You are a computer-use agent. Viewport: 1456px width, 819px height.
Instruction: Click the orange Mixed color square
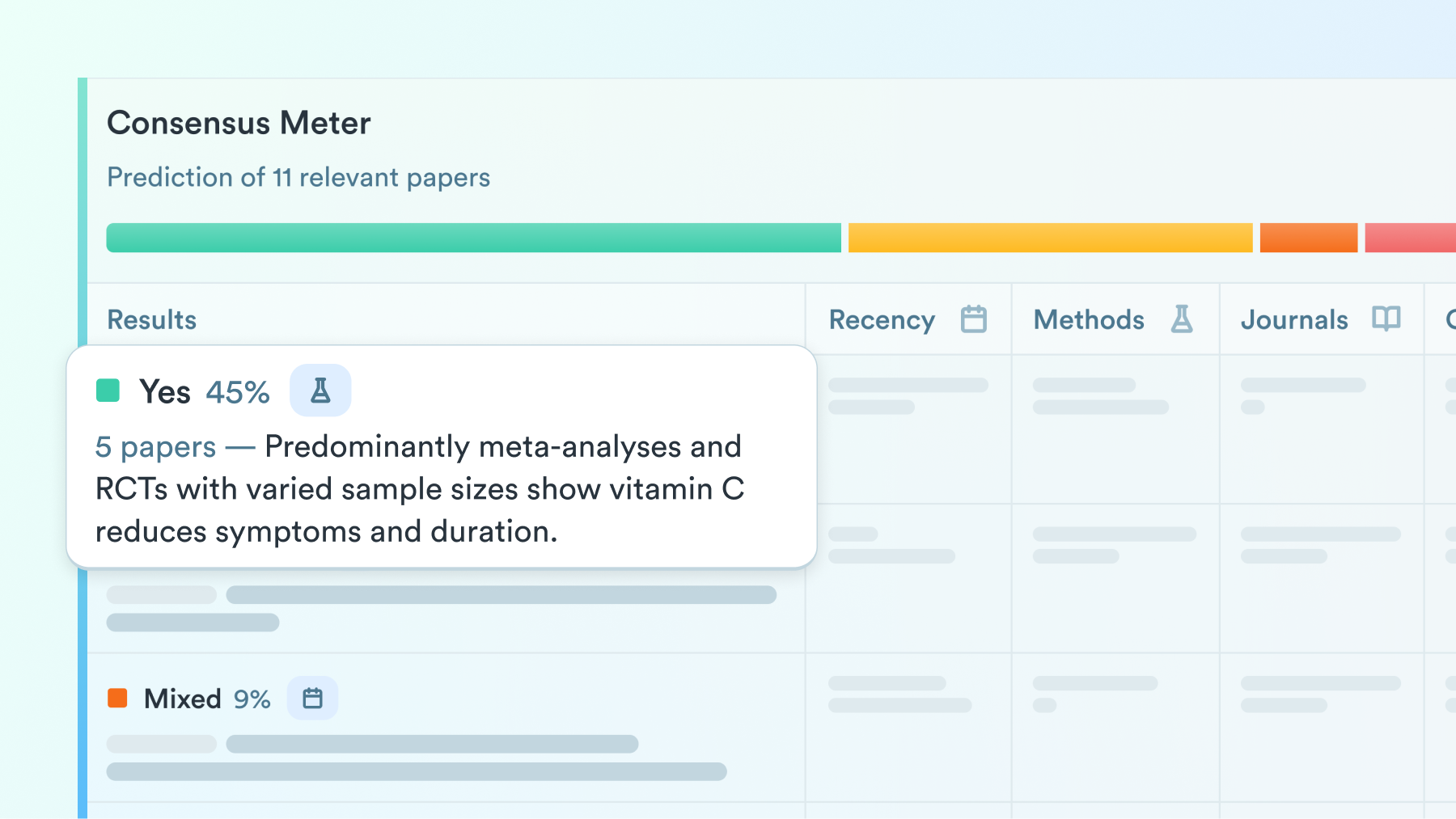click(117, 698)
